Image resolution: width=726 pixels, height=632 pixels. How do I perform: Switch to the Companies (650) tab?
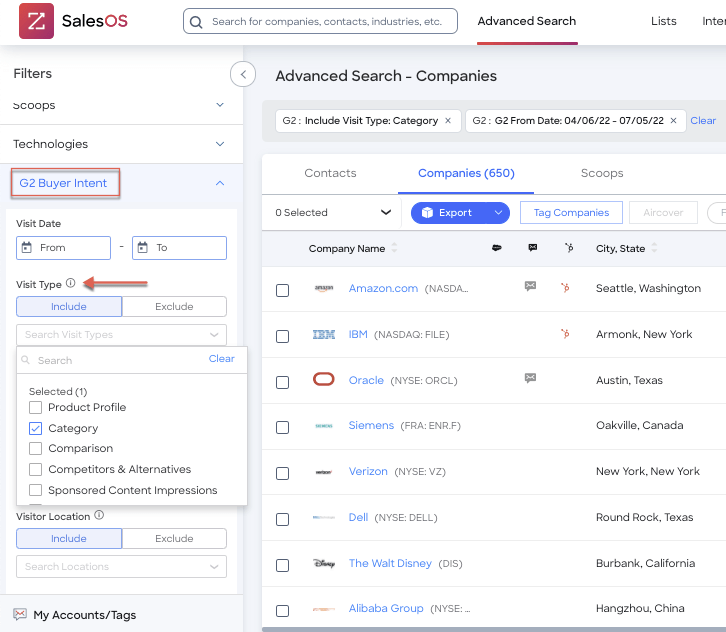466,173
